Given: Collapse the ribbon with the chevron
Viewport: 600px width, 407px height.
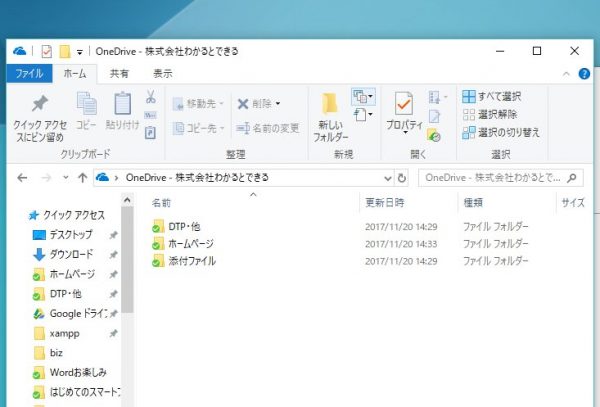Looking at the screenshot, I should coord(566,74).
